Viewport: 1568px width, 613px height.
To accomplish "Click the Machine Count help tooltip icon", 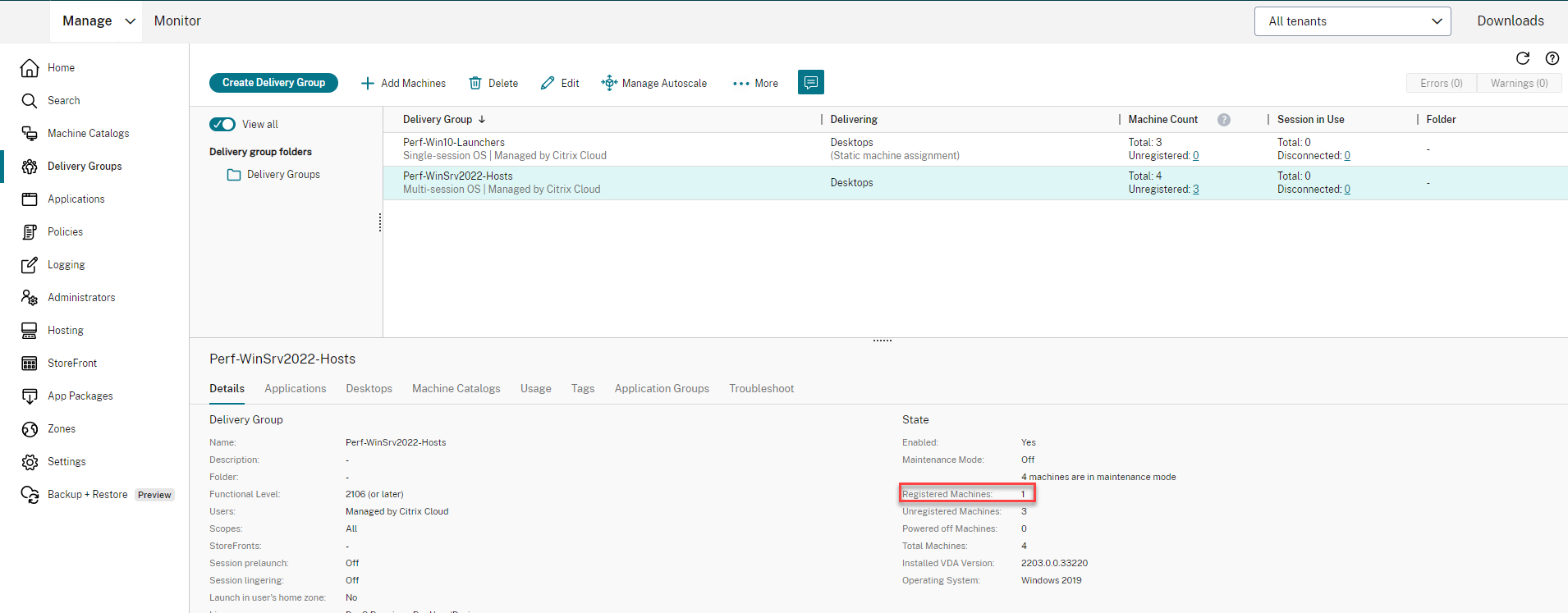I will pos(1223,120).
